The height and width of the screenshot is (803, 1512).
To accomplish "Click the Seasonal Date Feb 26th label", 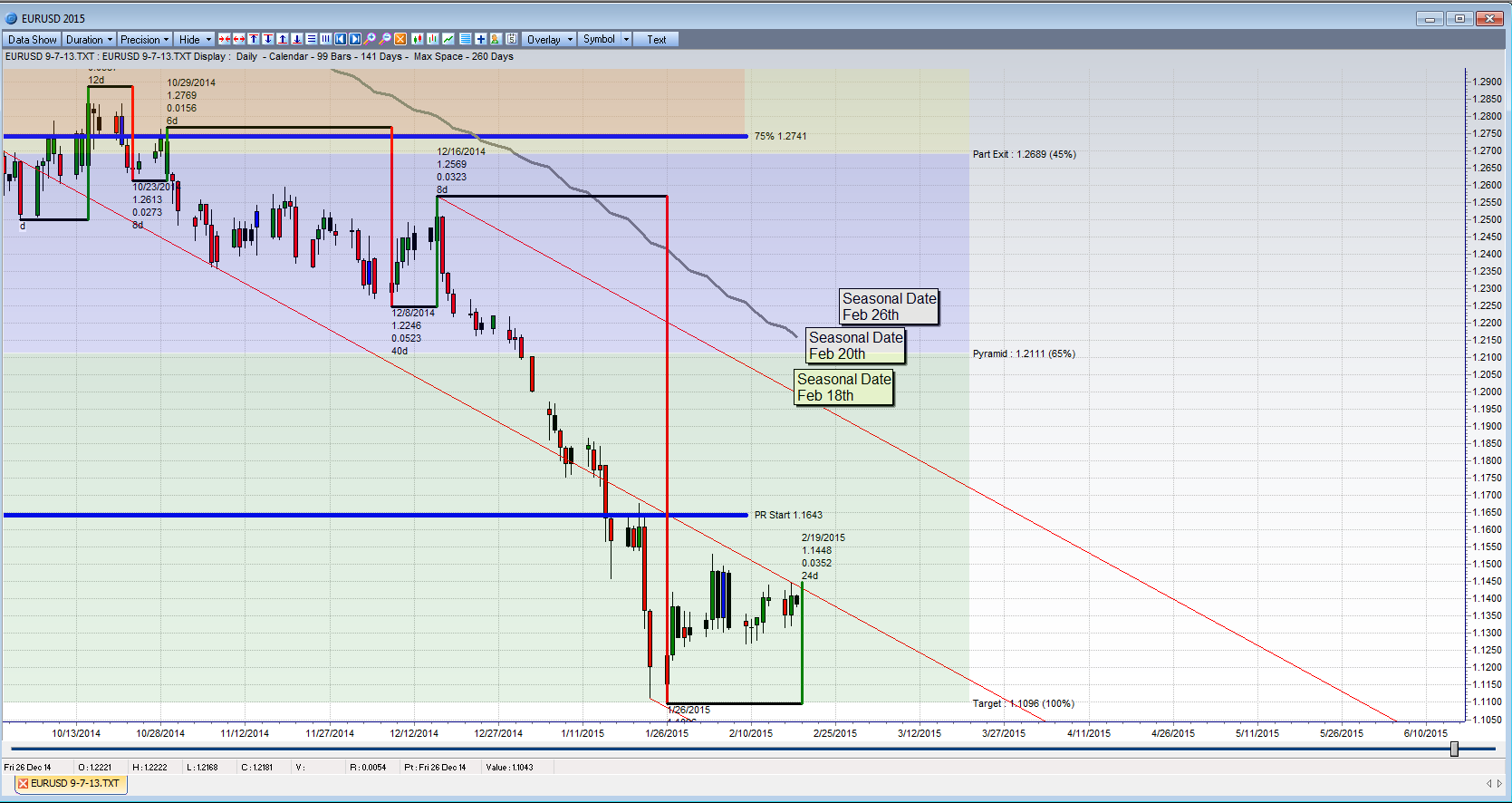I will click(x=890, y=306).
